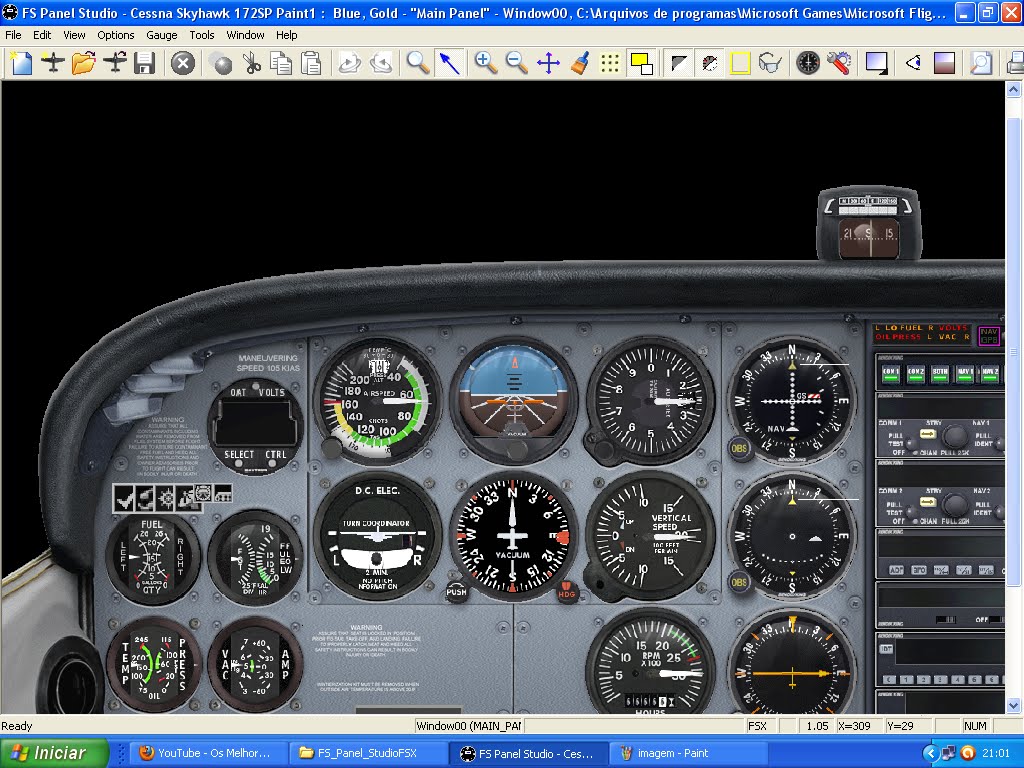Zoom in on the panel view
Image resolution: width=1024 pixels, height=768 pixels.
point(486,62)
